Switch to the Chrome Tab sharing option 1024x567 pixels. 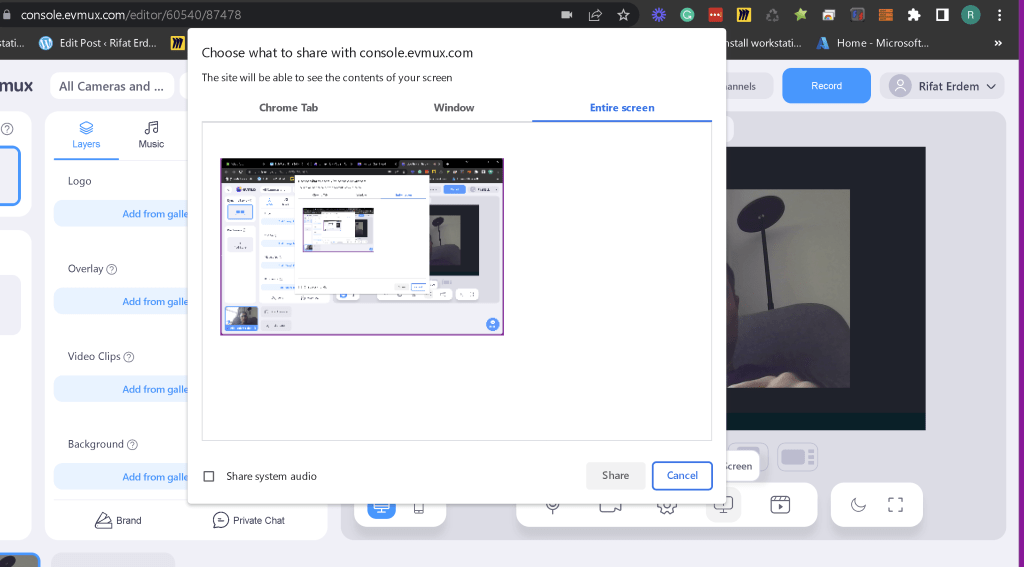(288, 108)
